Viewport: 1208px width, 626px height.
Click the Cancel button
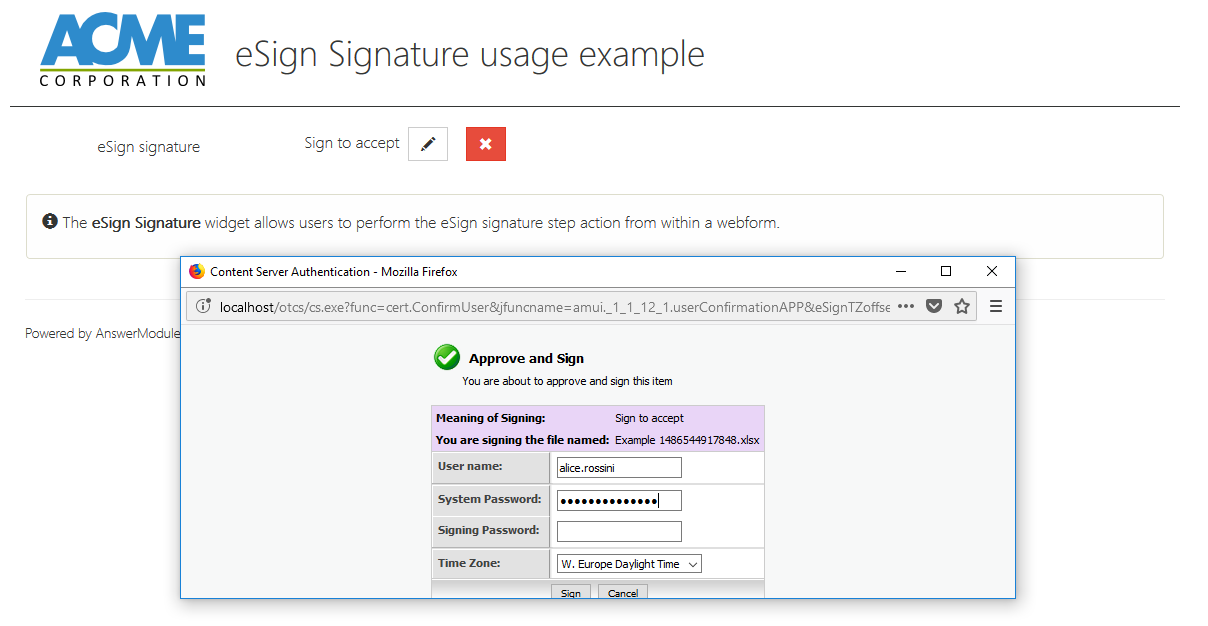click(622, 592)
